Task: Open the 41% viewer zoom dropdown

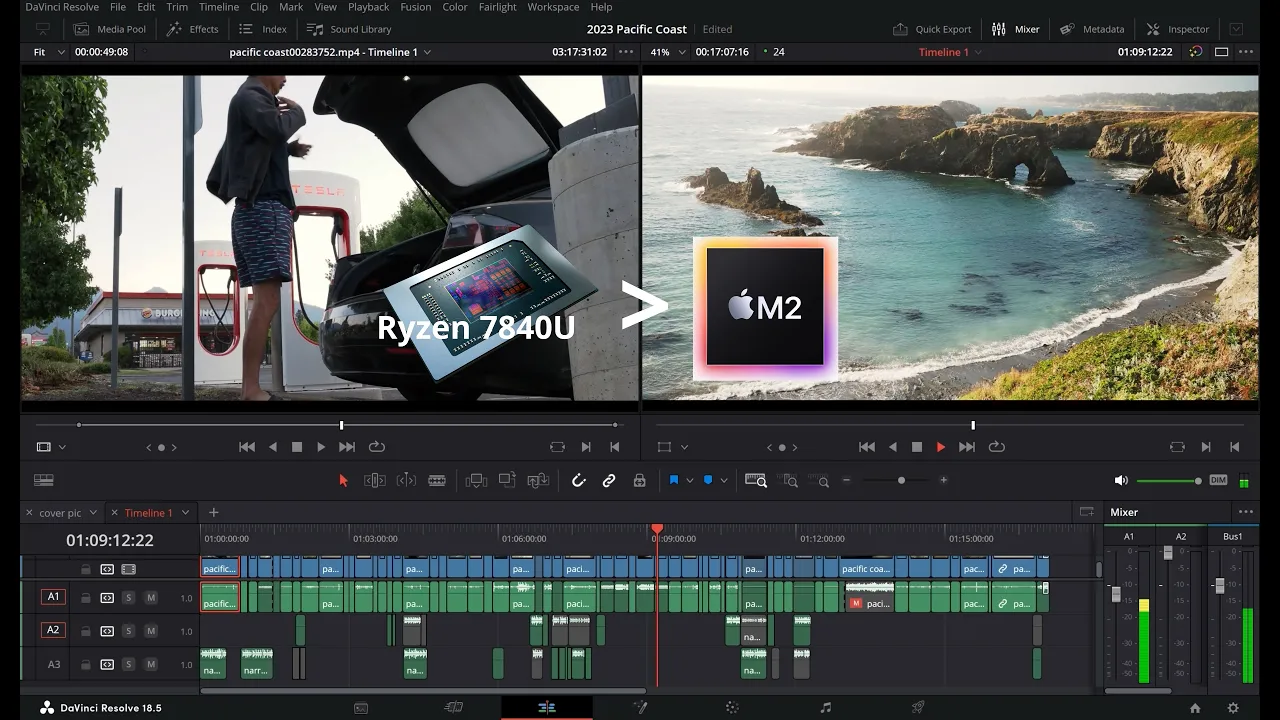Action: tap(668, 52)
